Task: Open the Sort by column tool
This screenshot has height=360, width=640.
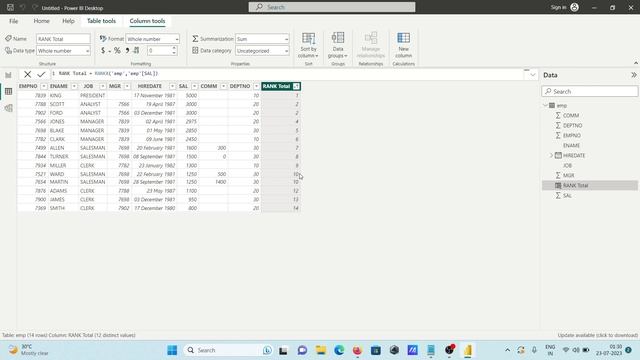Action: coord(308,45)
